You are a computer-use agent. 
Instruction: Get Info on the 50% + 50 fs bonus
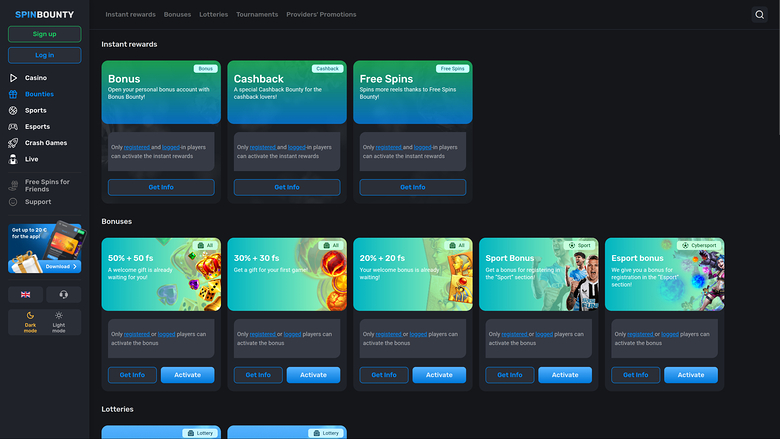tap(132, 375)
